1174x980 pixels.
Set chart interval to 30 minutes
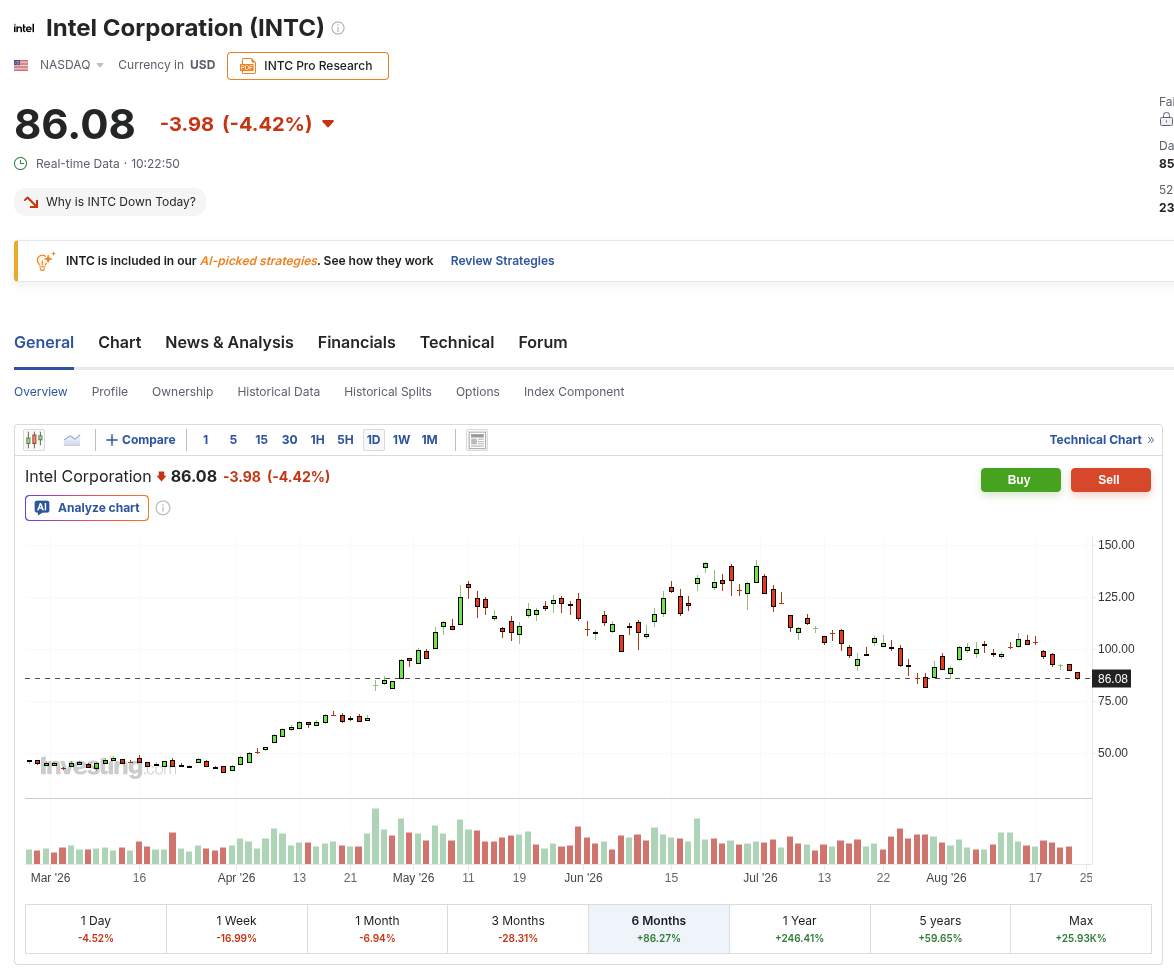290,440
